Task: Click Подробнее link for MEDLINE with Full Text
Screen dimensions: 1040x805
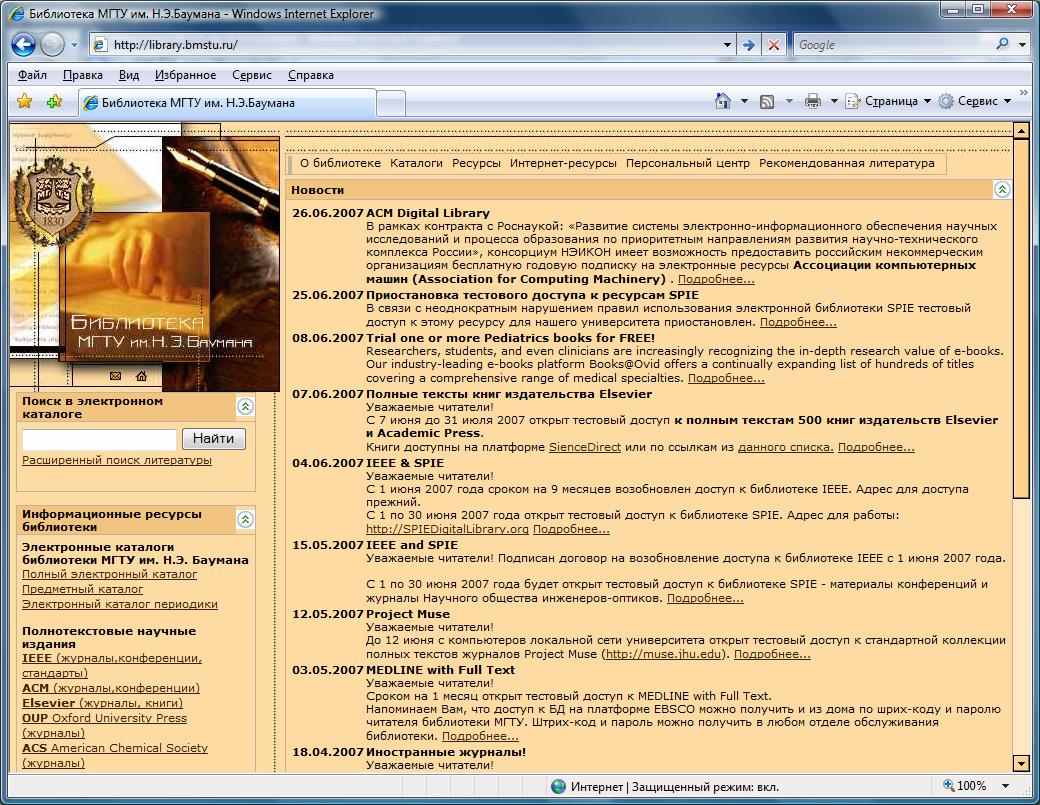Action: [480, 736]
